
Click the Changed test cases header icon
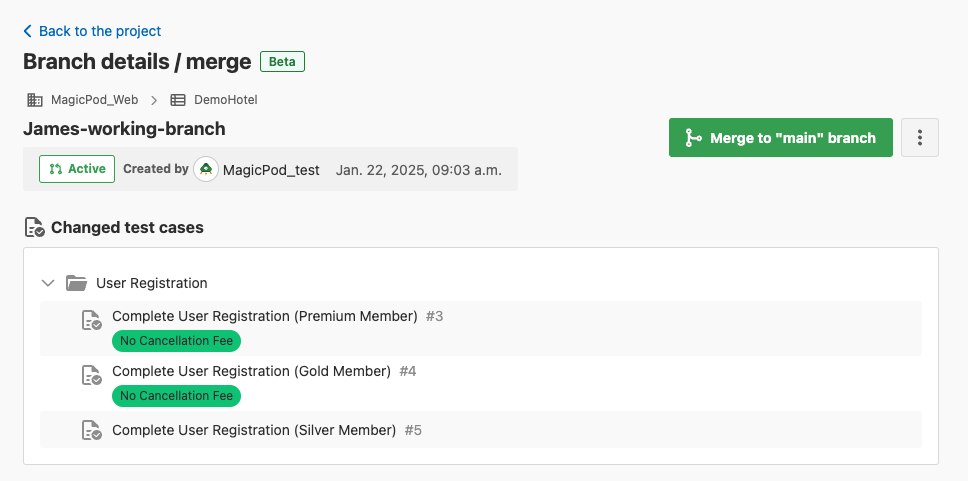click(34, 228)
